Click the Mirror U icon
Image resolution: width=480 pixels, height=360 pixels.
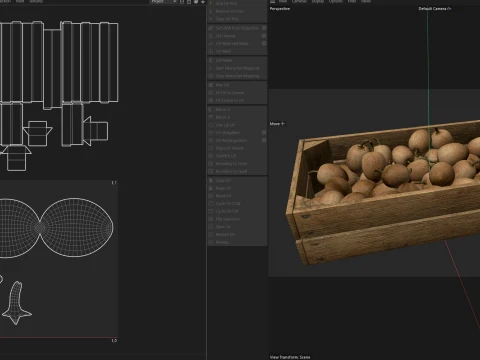tap(211, 109)
